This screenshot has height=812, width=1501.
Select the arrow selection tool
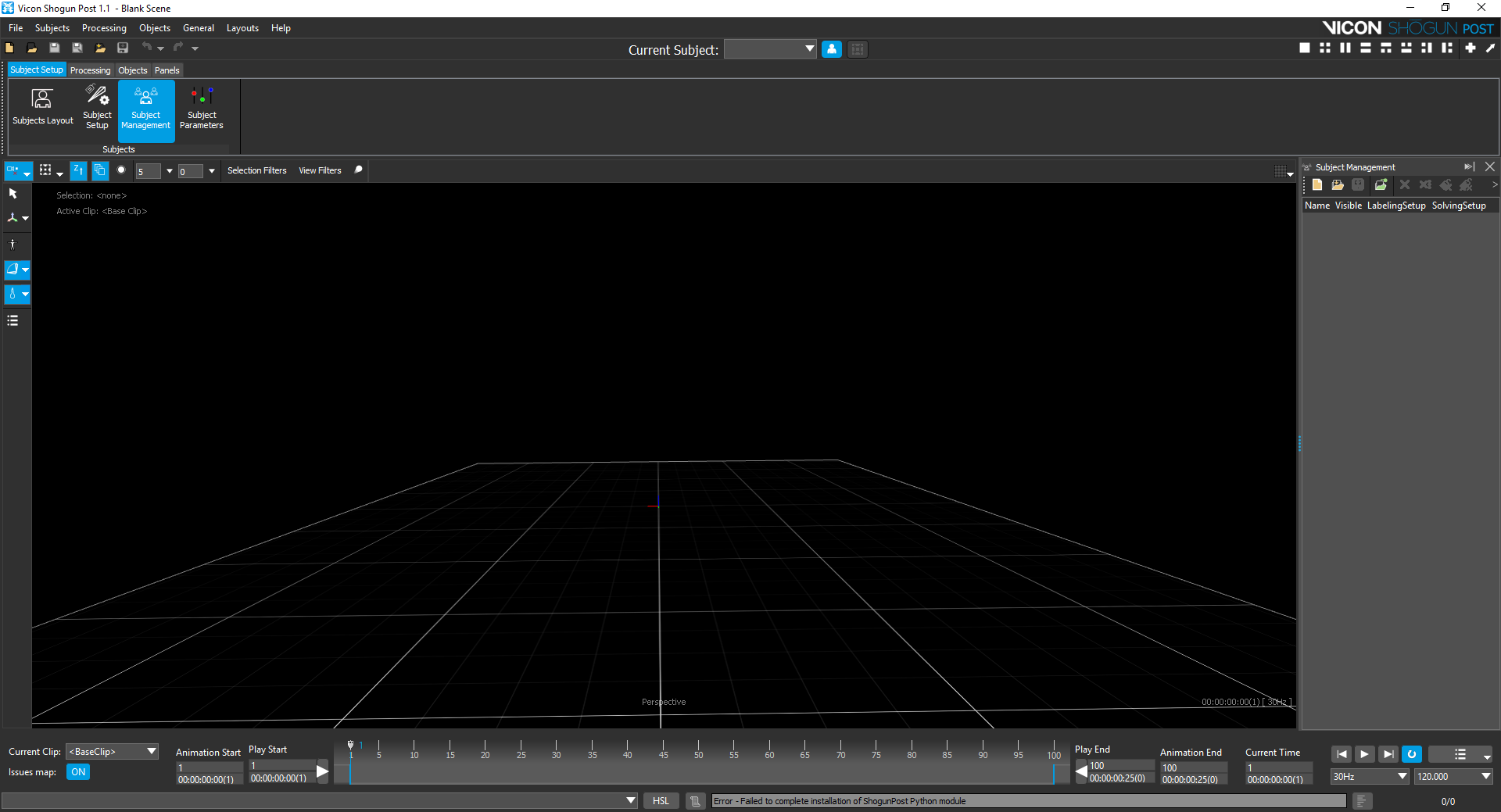(13, 193)
